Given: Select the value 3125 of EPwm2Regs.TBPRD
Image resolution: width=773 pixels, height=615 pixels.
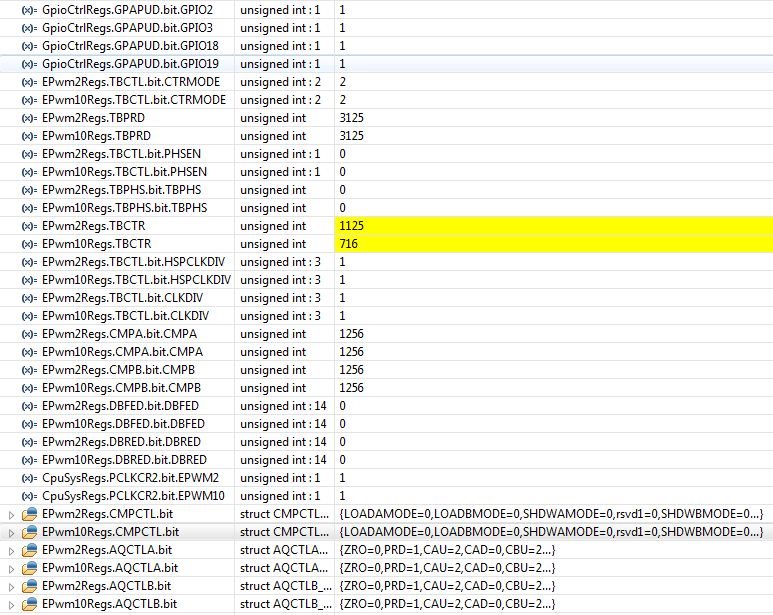Looking at the screenshot, I should (351, 118).
